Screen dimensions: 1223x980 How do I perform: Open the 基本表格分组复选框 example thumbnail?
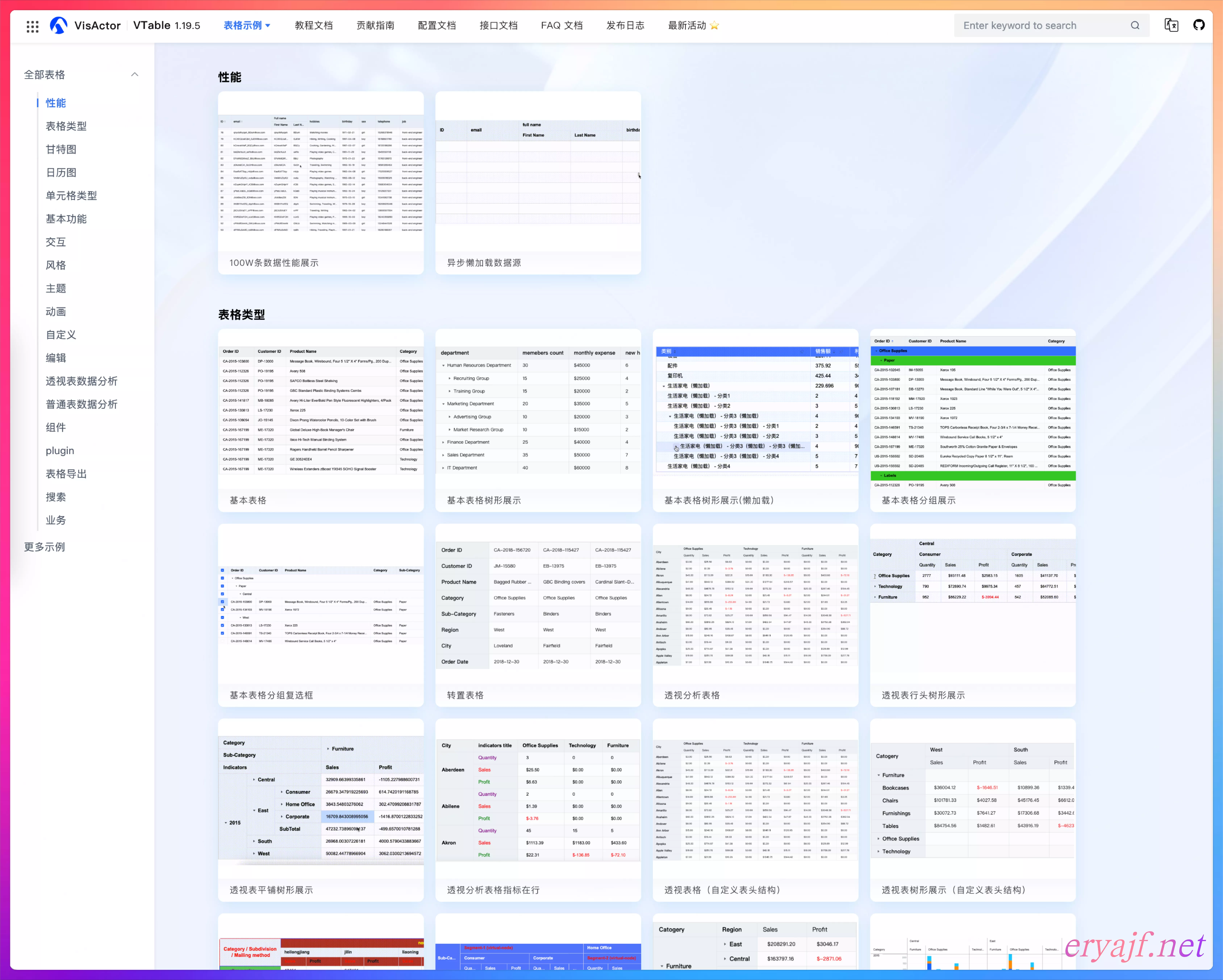320,604
